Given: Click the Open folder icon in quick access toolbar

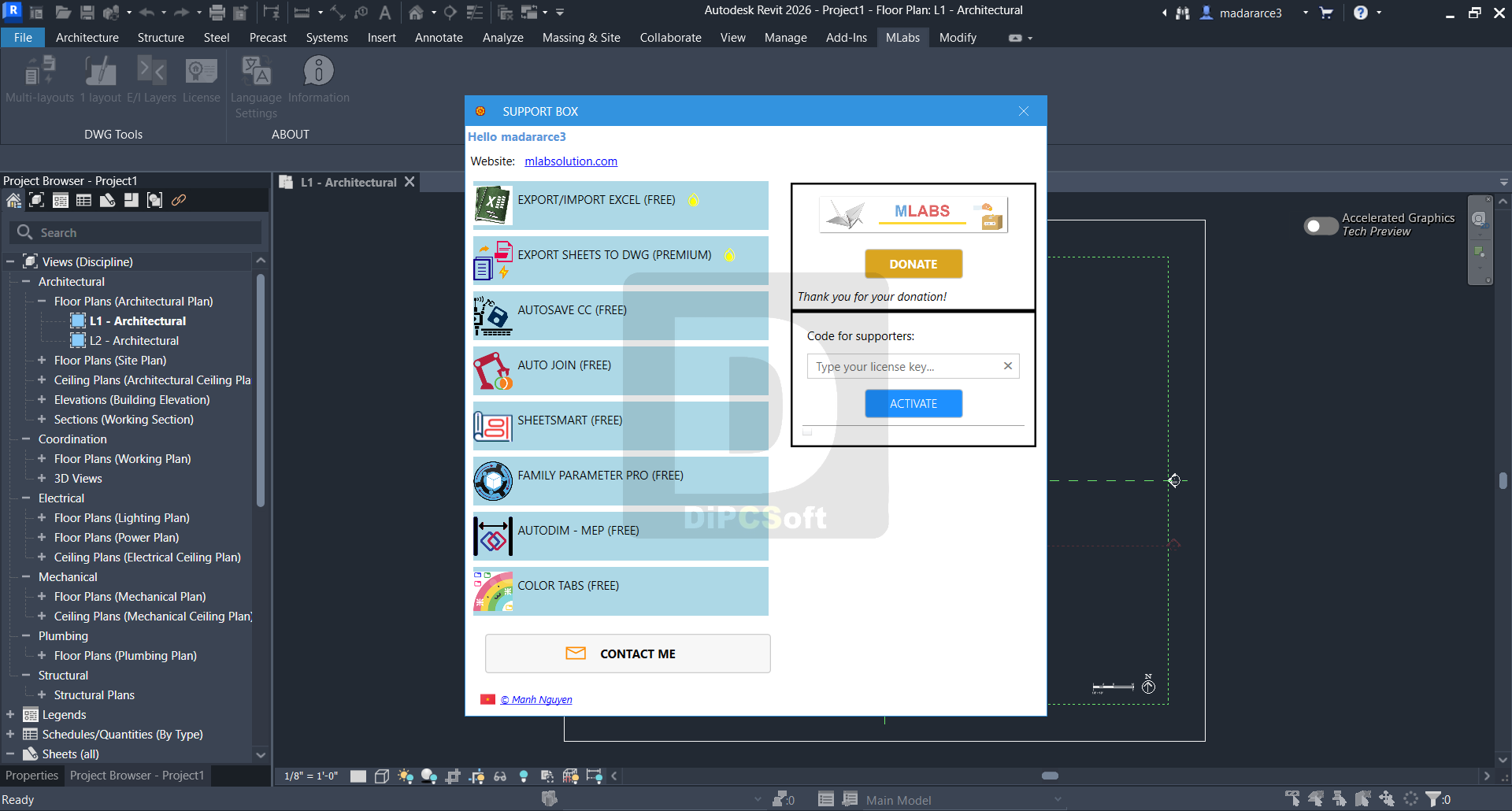Looking at the screenshot, I should click(63, 13).
